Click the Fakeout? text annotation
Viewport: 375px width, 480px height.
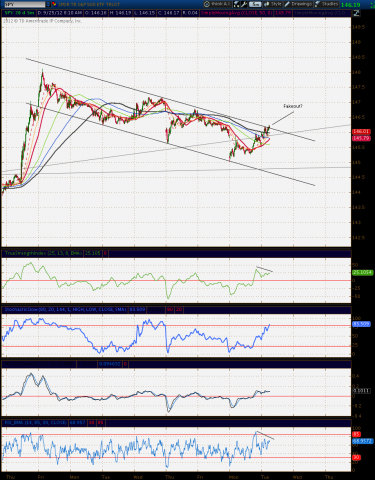(293, 106)
